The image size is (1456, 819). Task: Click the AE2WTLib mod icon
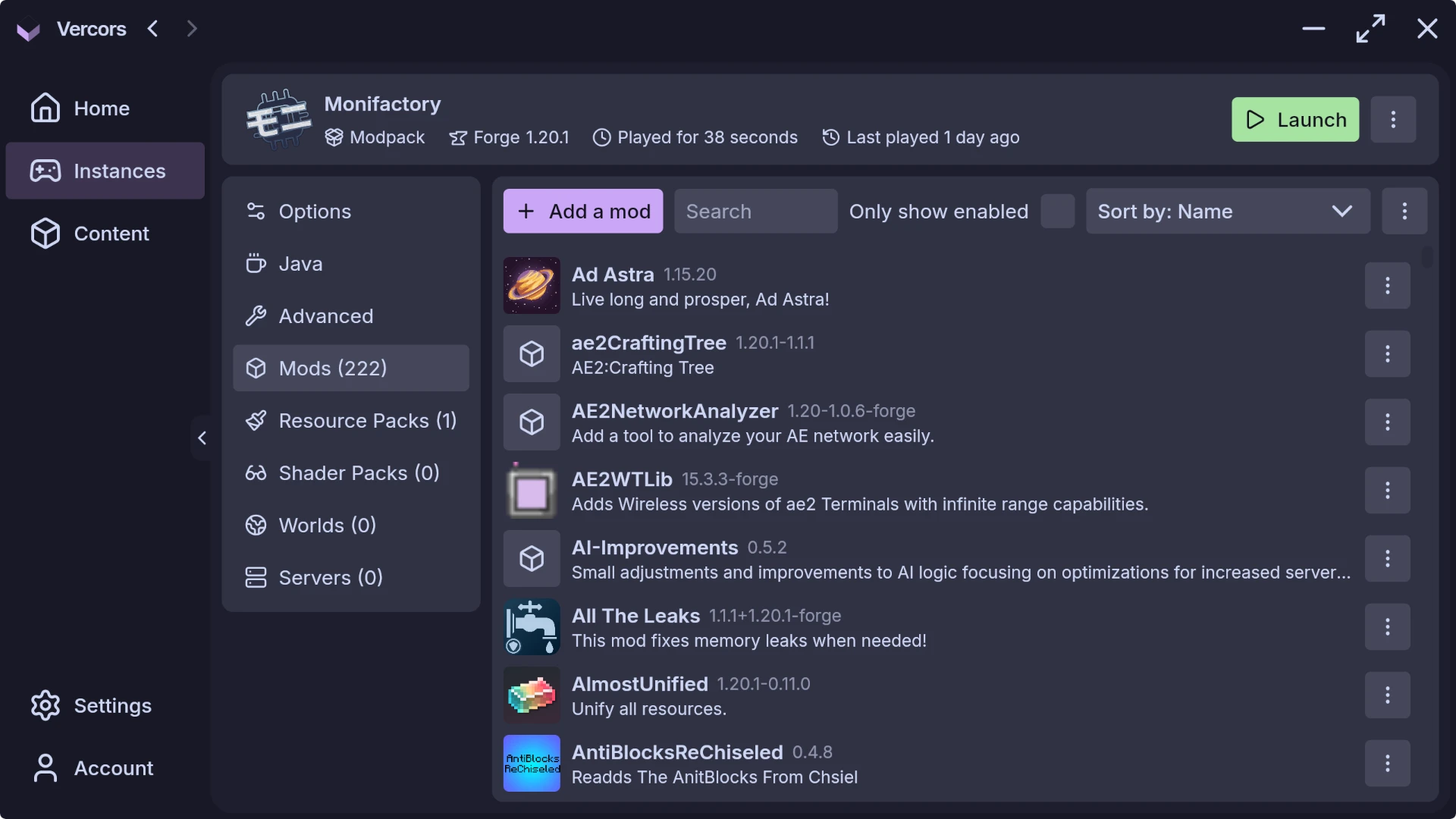click(532, 490)
